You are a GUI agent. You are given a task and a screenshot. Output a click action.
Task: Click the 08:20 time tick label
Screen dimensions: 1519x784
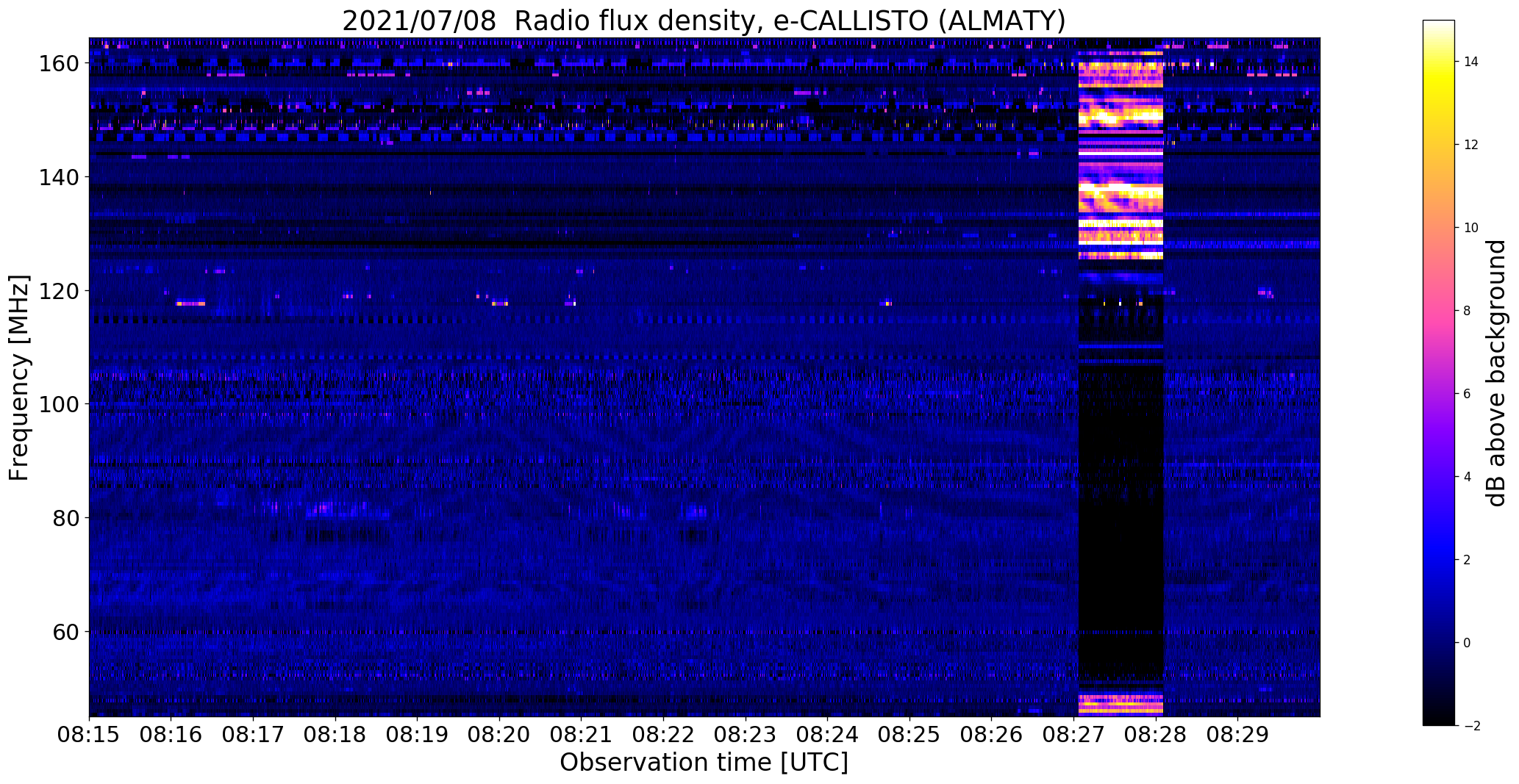pyautogui.click(x=499, y=735)
